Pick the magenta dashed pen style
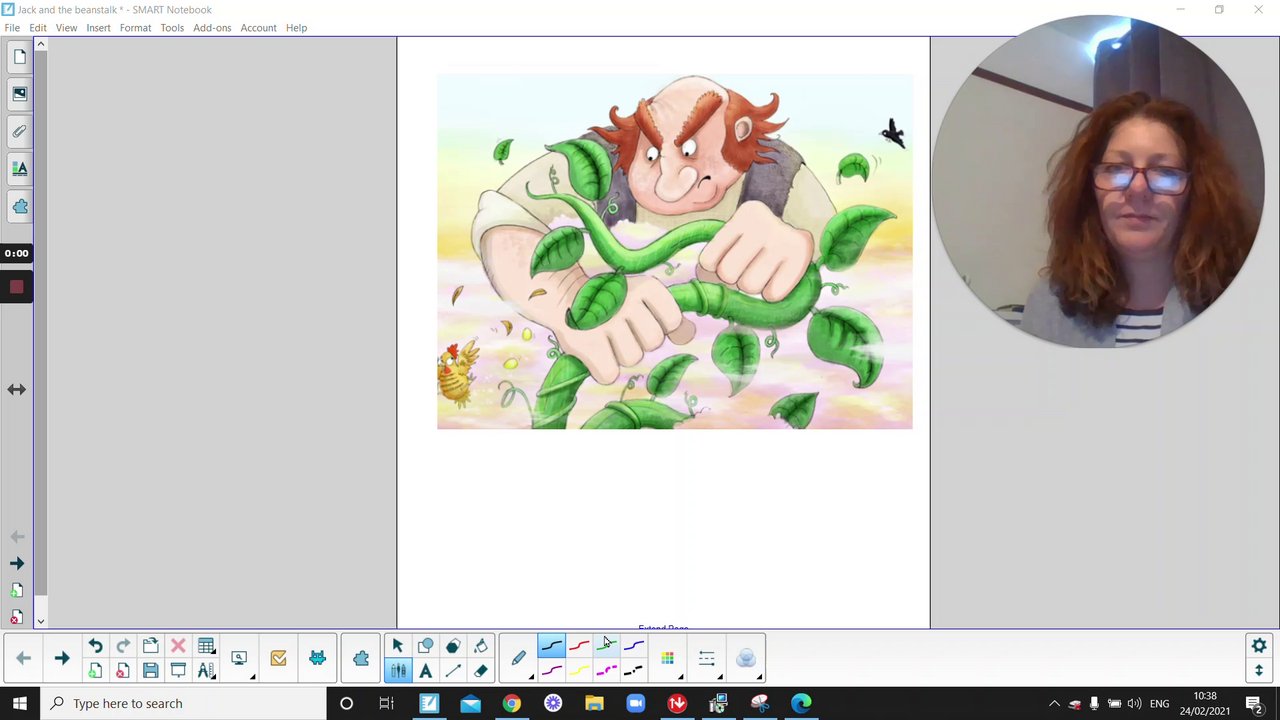 pyautogui.click(x=606, y=671)
